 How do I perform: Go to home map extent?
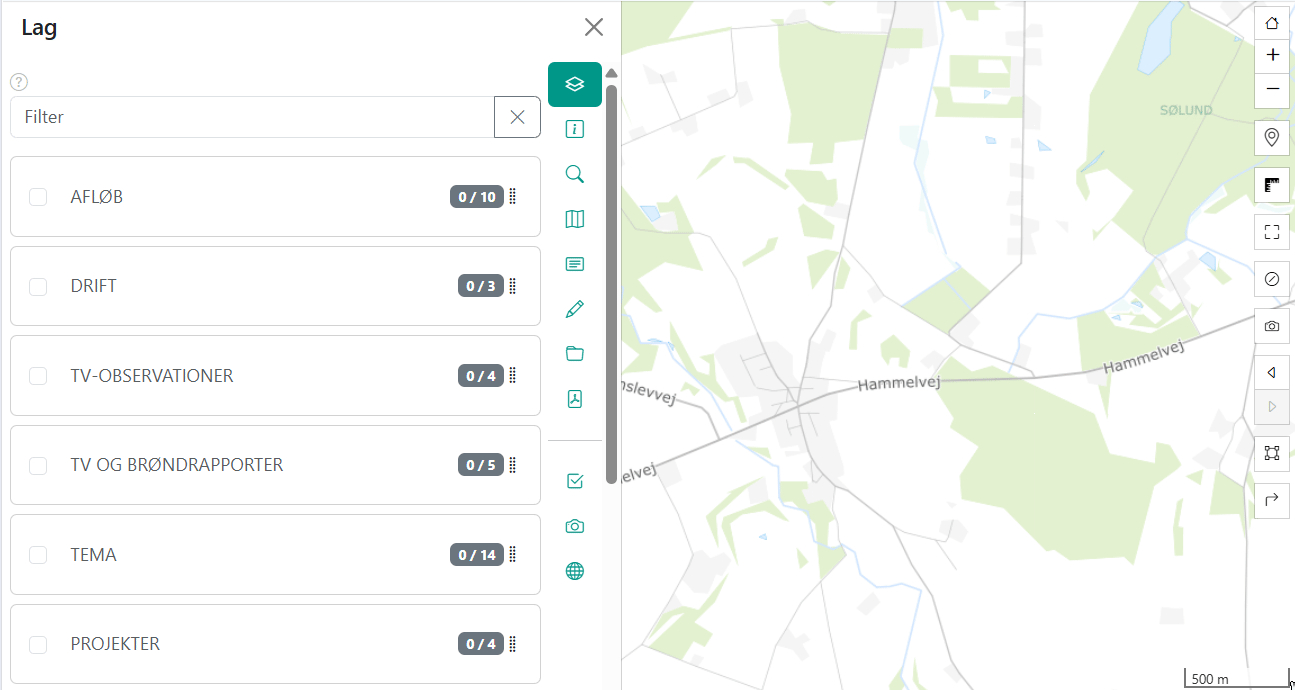tap(1272, 23)
